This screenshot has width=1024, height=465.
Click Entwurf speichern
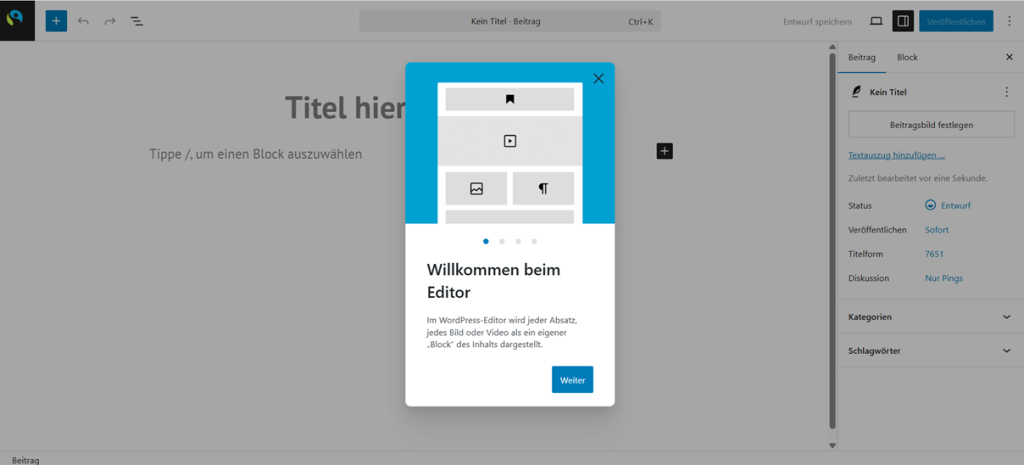pos(818,22)
